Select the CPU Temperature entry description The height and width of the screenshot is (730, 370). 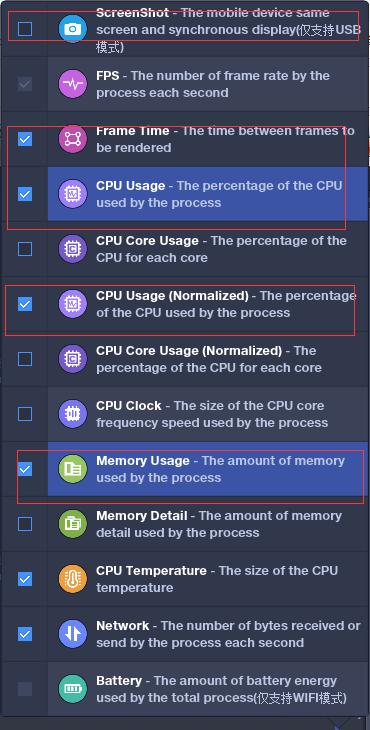pyautogui.click(x=217, y=579)
